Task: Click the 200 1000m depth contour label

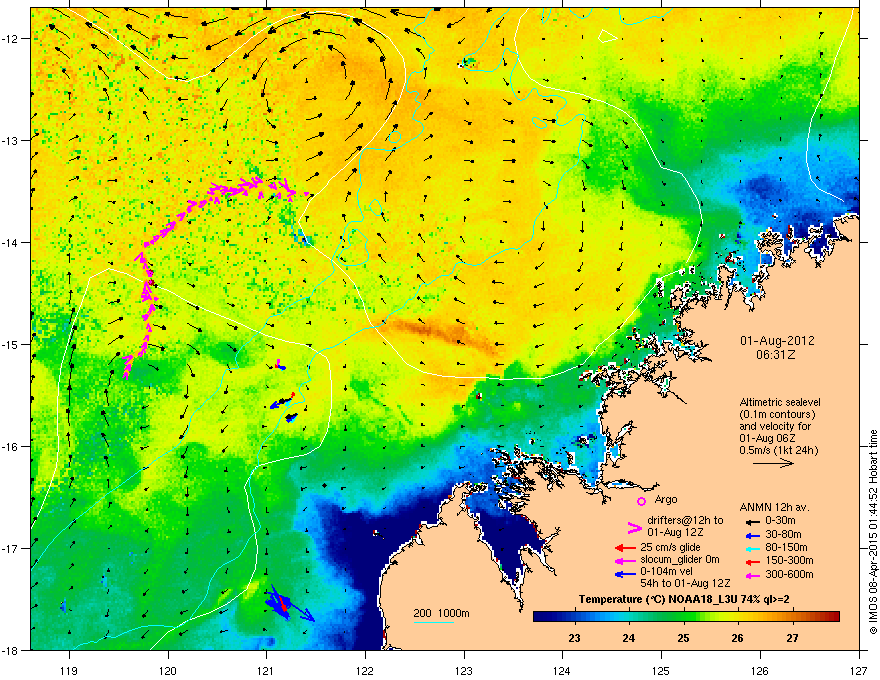Action: coord(441,613)
